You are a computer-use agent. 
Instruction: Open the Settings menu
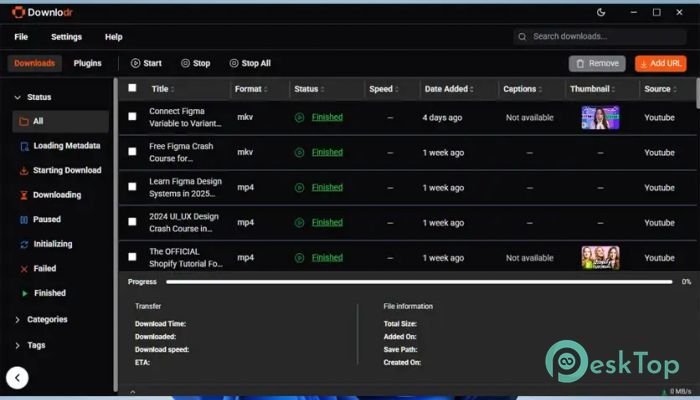pyautogui.click(x=67, y=37)
